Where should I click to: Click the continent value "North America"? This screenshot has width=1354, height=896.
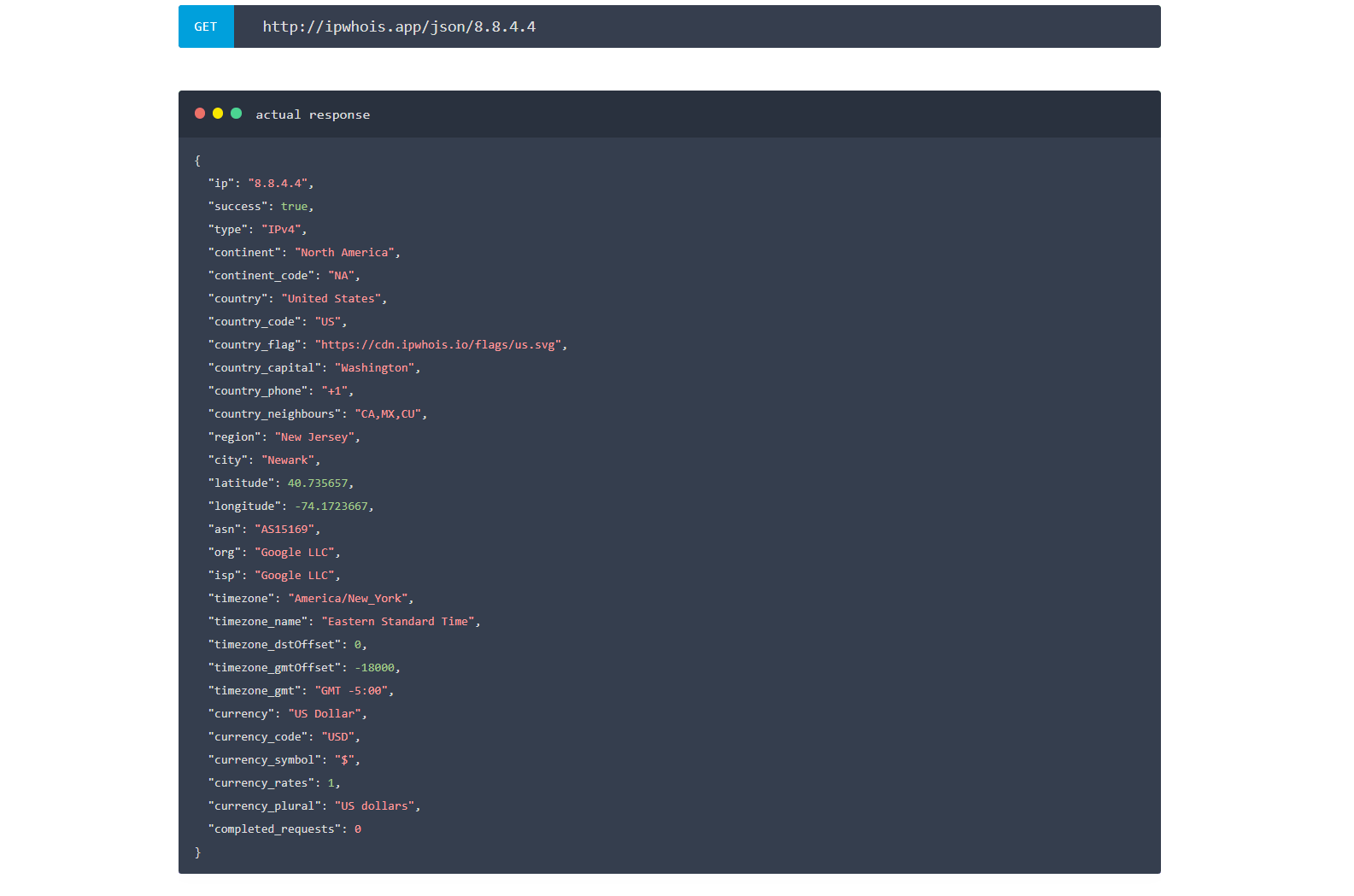click(x=344, y=253)
